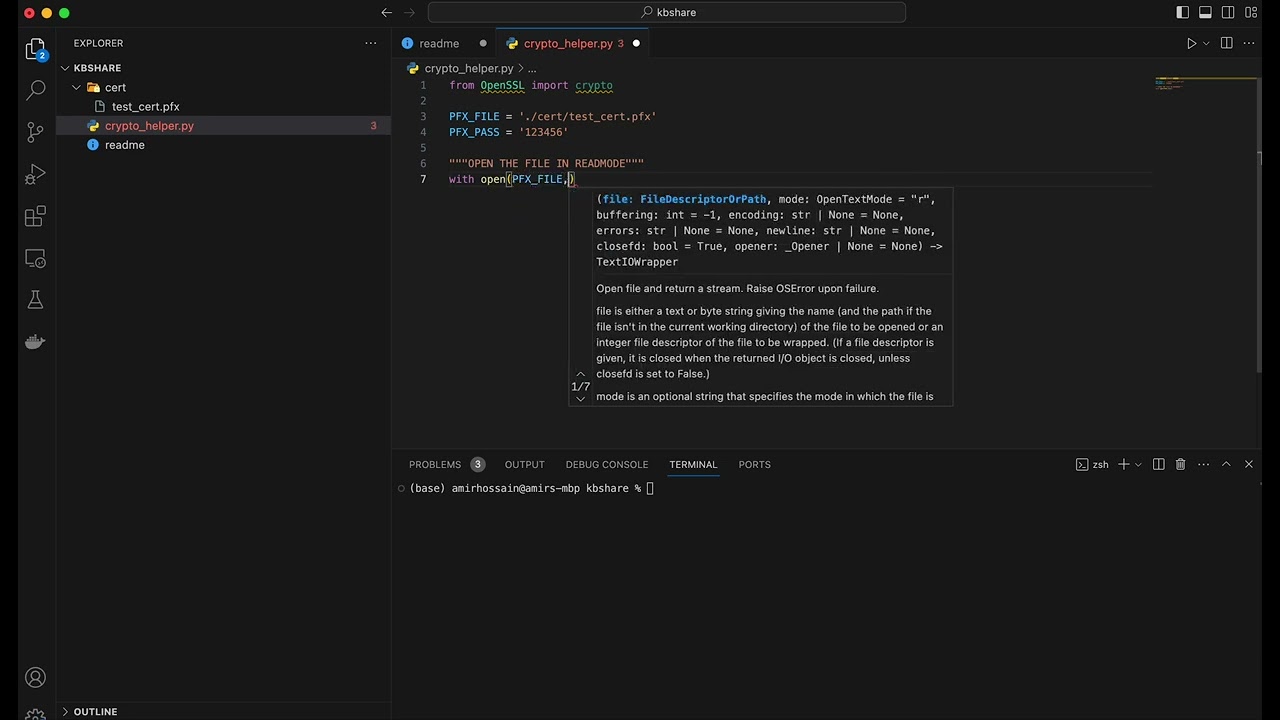
Task: Open the Explorer view in activity bar
Action: point(35,48)
